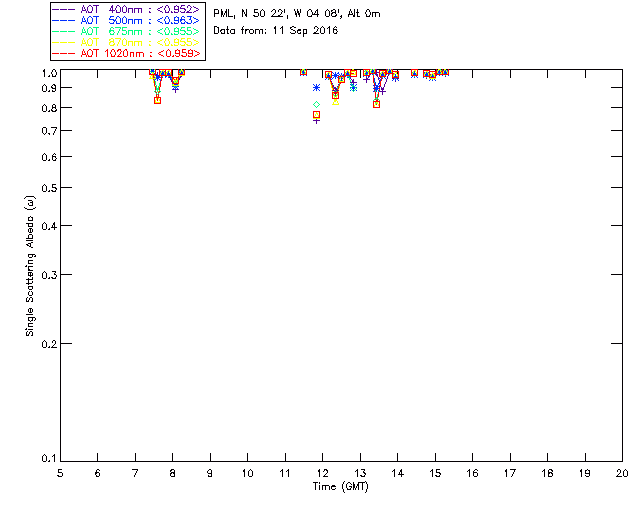
Task: Click the isolated green diamond point near hour 12
Action: click(316, 105)
